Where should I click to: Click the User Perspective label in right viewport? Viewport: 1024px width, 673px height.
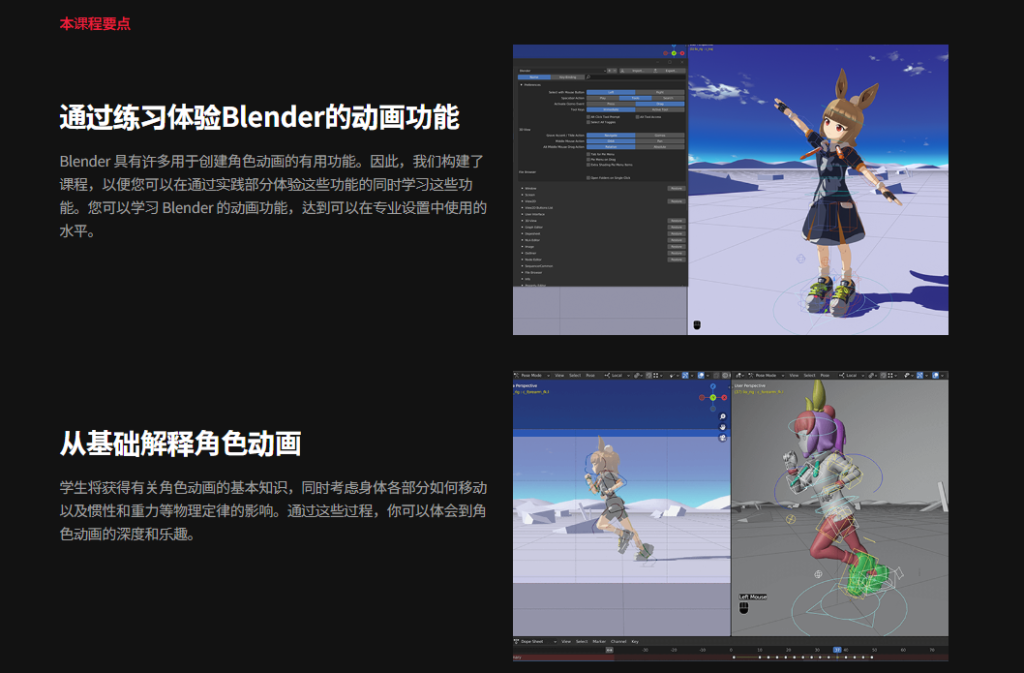tap(750, 386)
